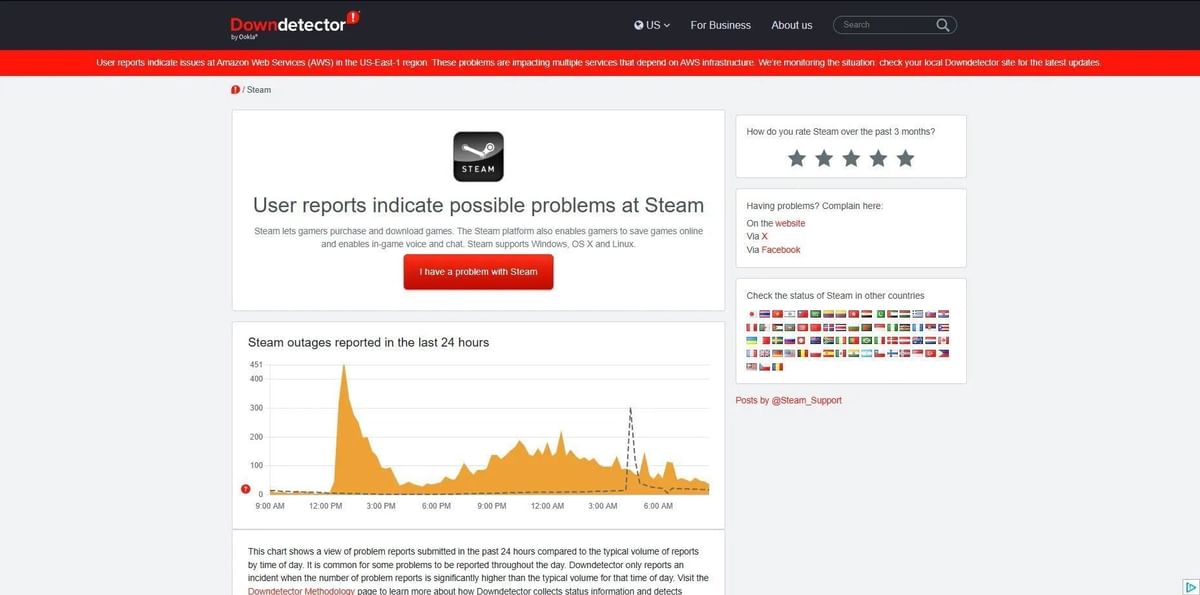Open the For Business menu
The image size is (1200, 595).
click(720, 25)
